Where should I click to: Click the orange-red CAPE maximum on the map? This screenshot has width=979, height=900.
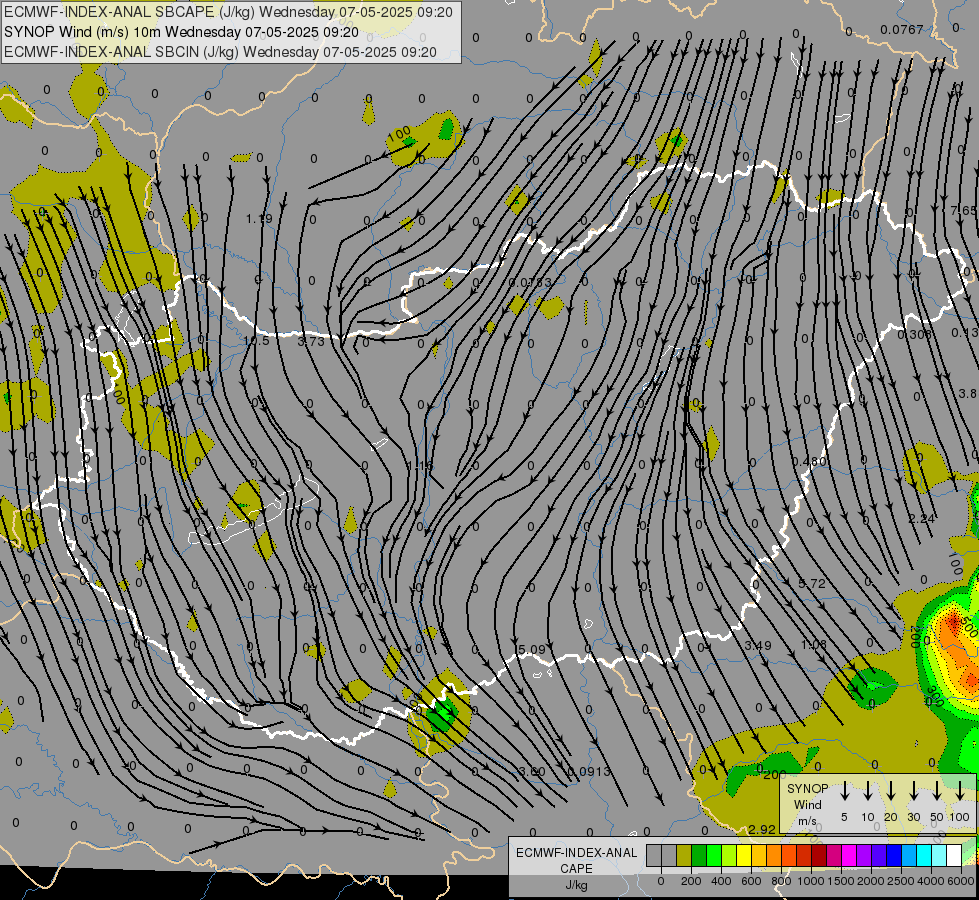tap(953, 623)
